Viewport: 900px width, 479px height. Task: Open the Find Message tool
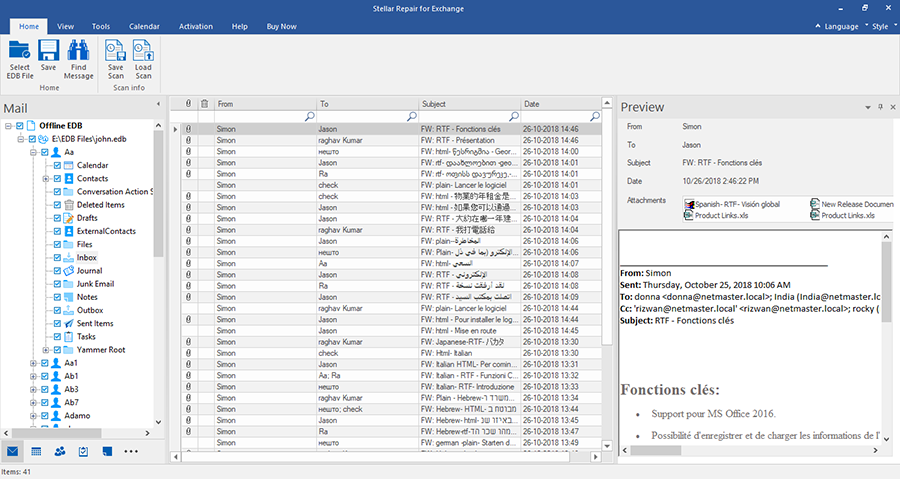pyautogui.click(x=79, y=60)
